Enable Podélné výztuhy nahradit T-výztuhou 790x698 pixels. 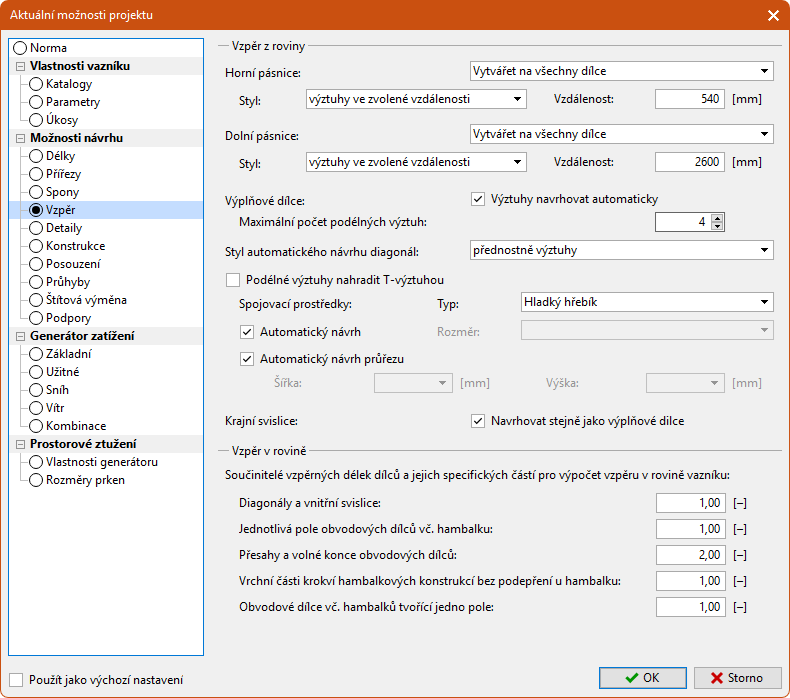[x=234, y=280]
